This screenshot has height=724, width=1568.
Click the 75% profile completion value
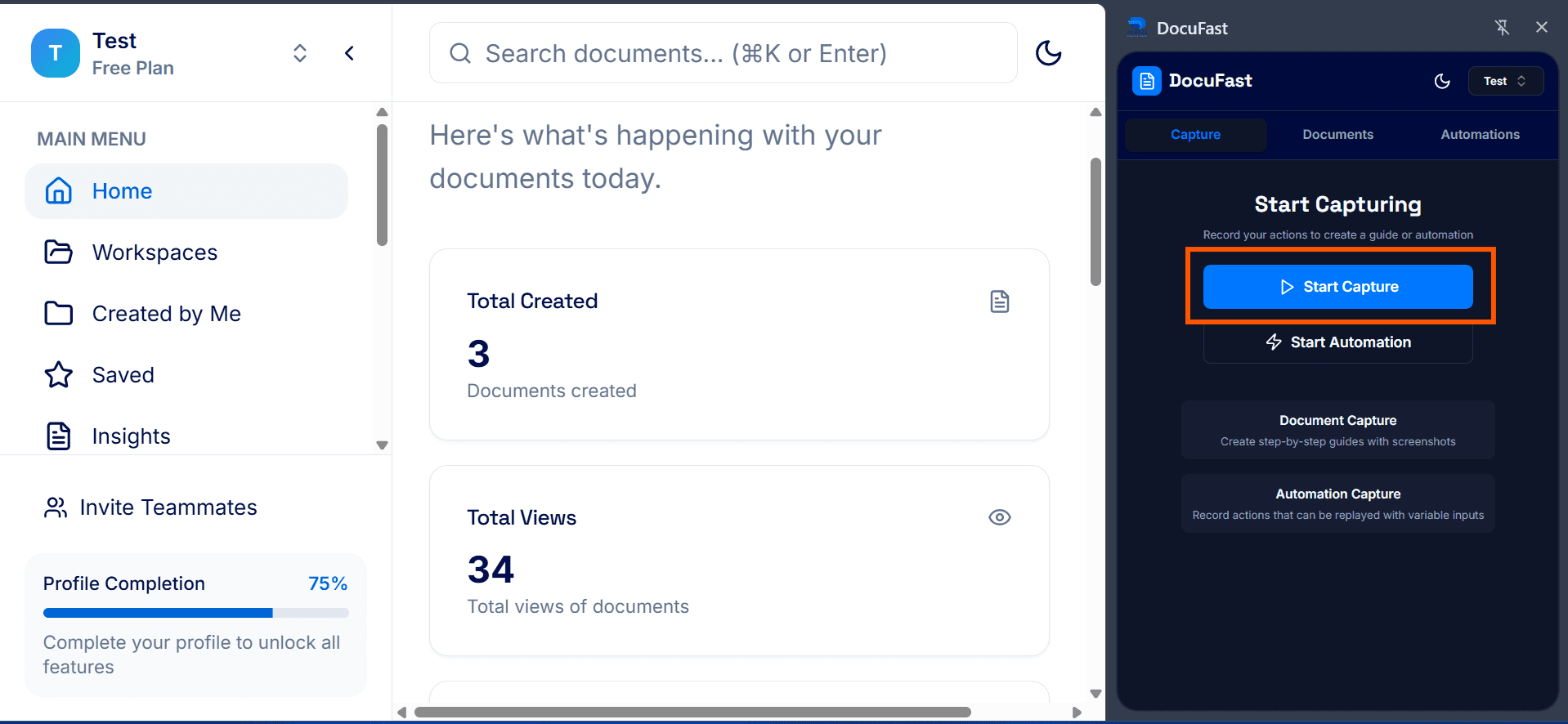328,583
